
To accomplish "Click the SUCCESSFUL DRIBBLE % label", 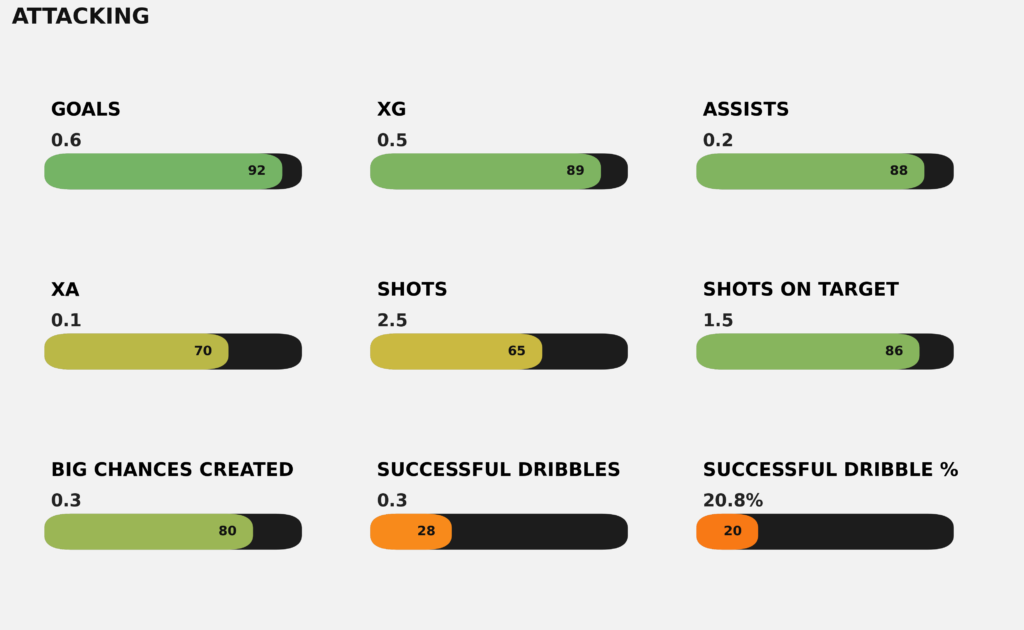I will (x=830, y=469).
